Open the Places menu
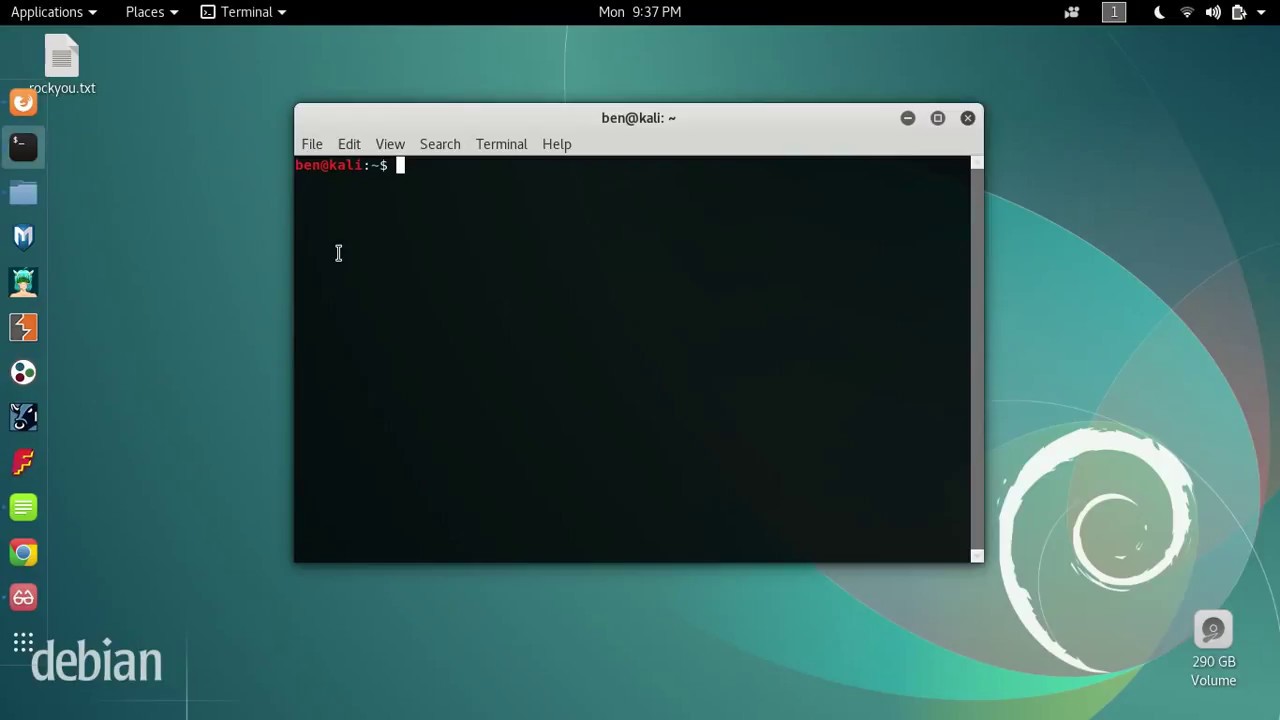 click(152, 12)
